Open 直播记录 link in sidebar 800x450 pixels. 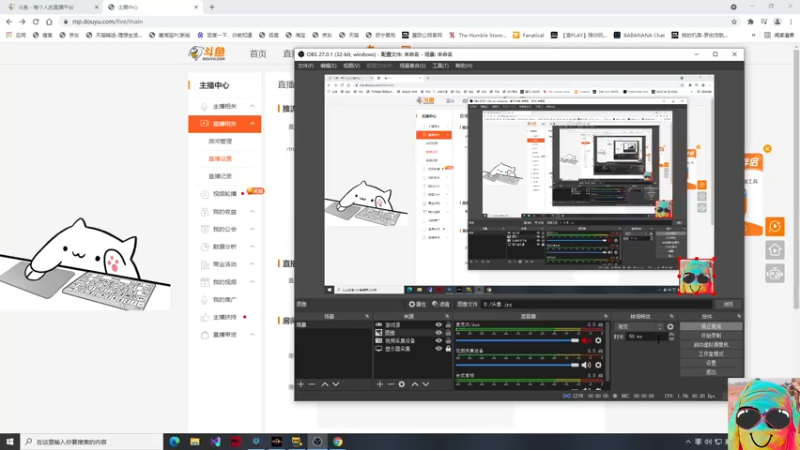(220, 176)
